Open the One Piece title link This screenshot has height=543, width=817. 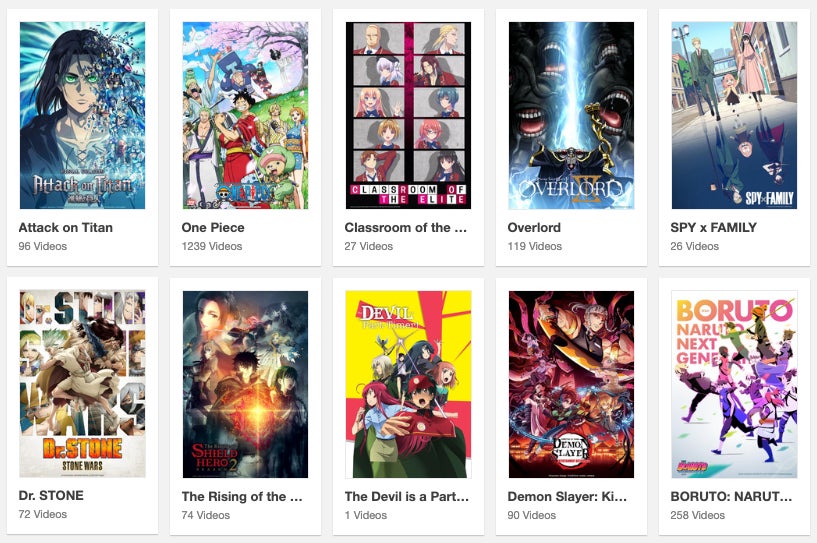pos(213,228)
